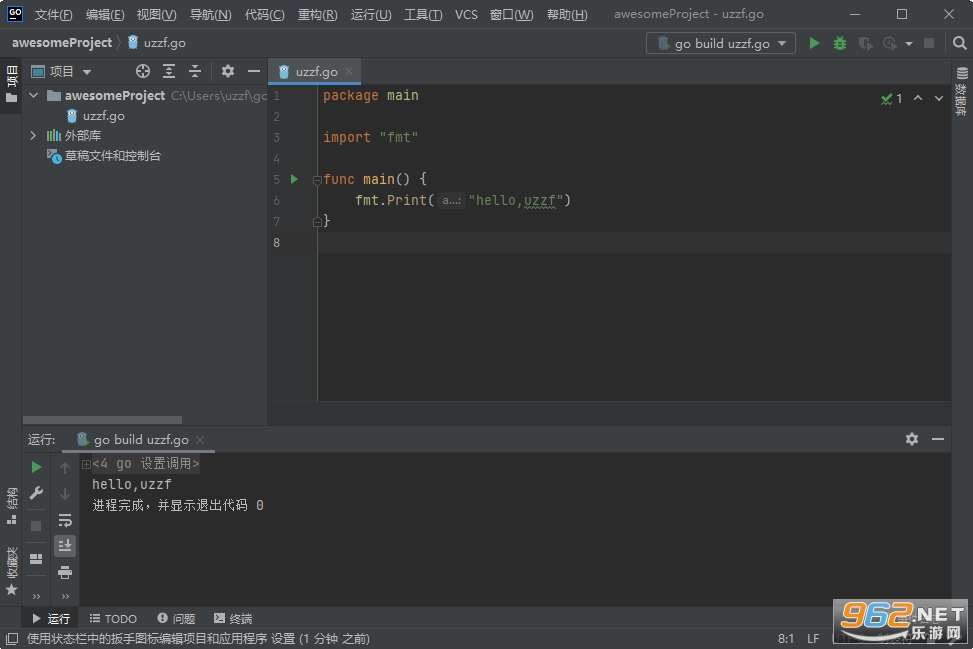Open the Edit menu
Screen dimensions: 973x649
point(105,14)
